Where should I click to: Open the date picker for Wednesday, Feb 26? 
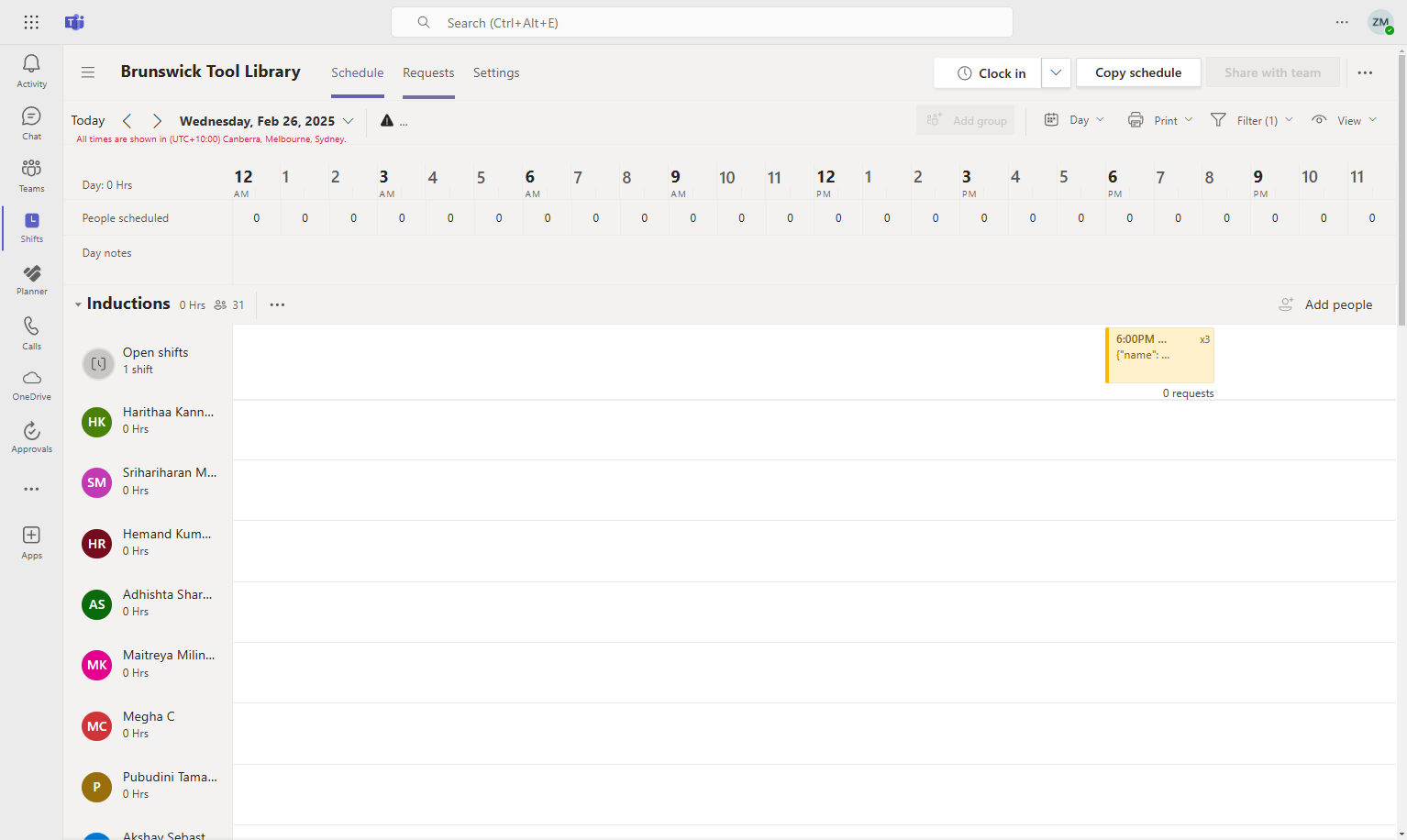coord(266,121)
